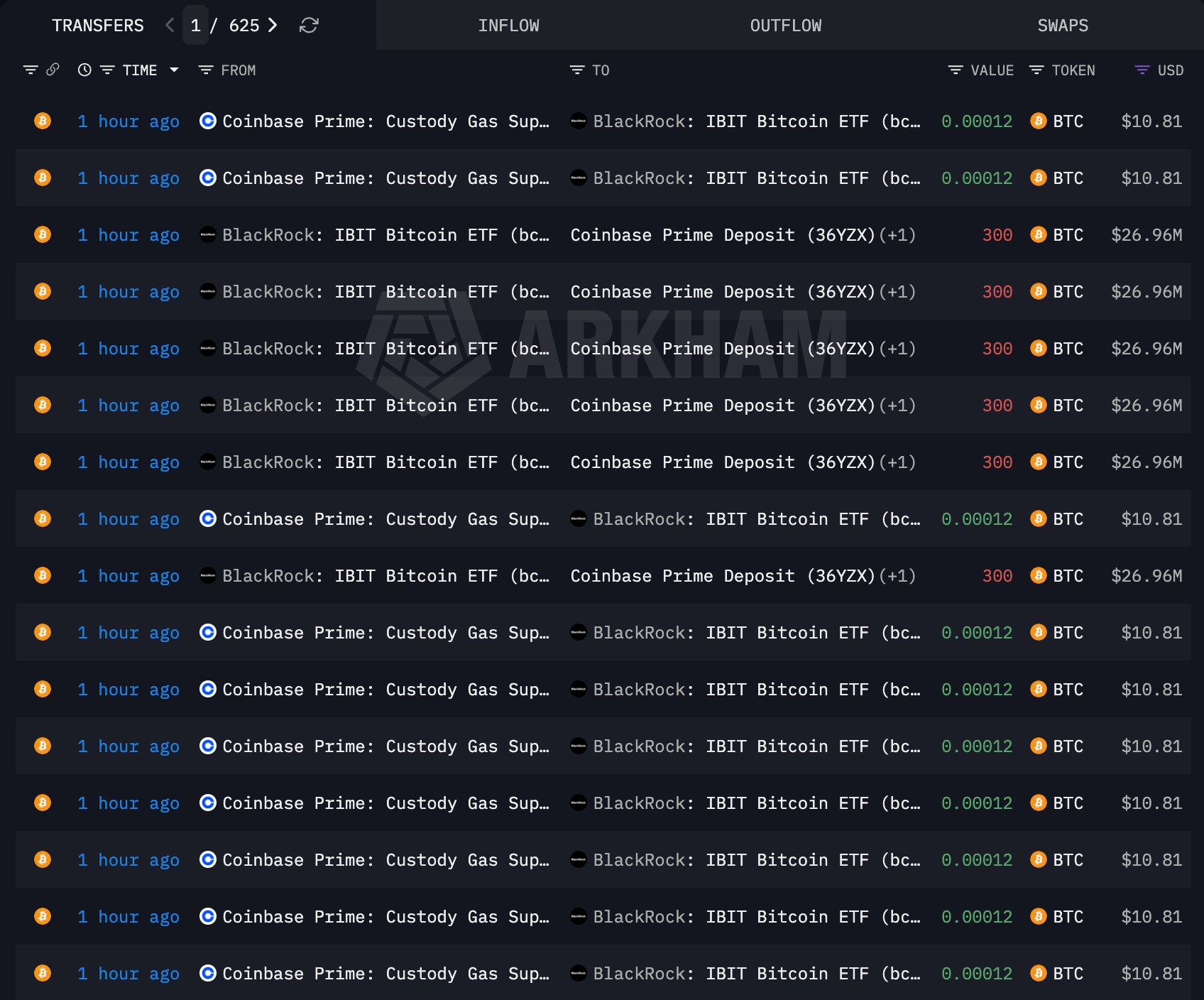The height and width of the screenshot is (1000, 1204).
Task: Go to the next transfers page
Action: [x=273, y=26]
